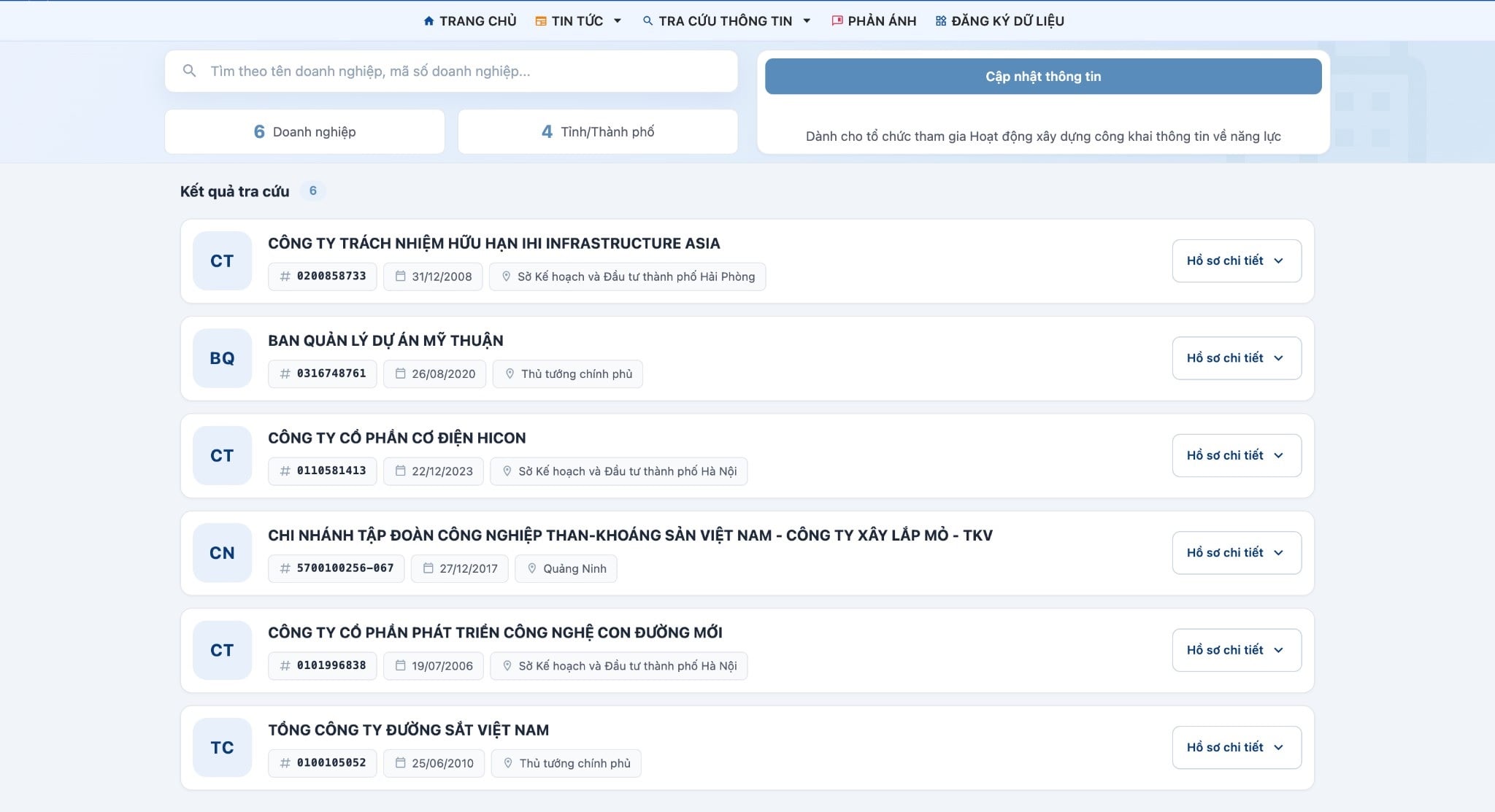Click the news icon beside TIN TỨC

pos(541,21)
